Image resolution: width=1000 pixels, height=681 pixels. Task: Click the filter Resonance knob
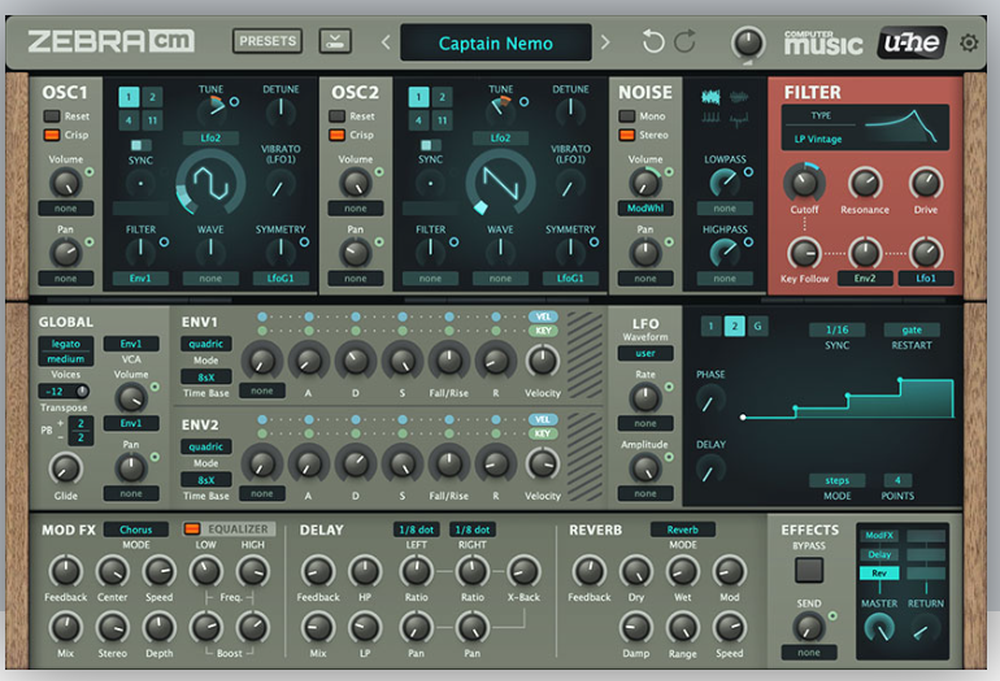click(865, 183)
